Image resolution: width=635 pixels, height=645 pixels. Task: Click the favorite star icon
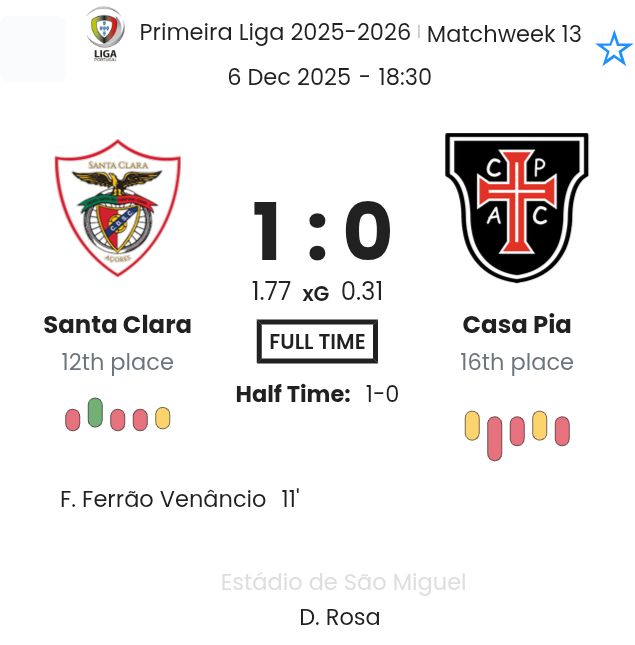tap(613, 48)
